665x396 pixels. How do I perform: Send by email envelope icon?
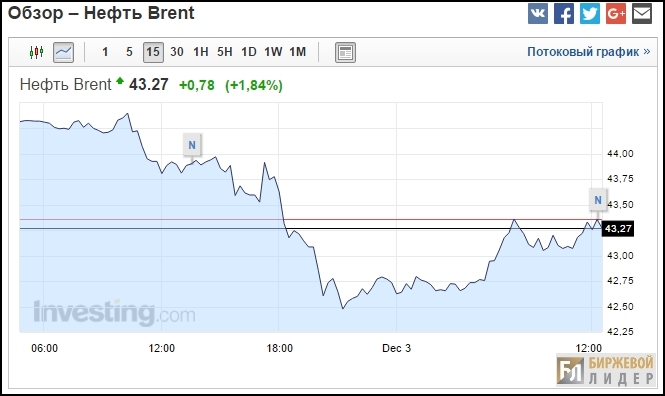pos(642,14)
